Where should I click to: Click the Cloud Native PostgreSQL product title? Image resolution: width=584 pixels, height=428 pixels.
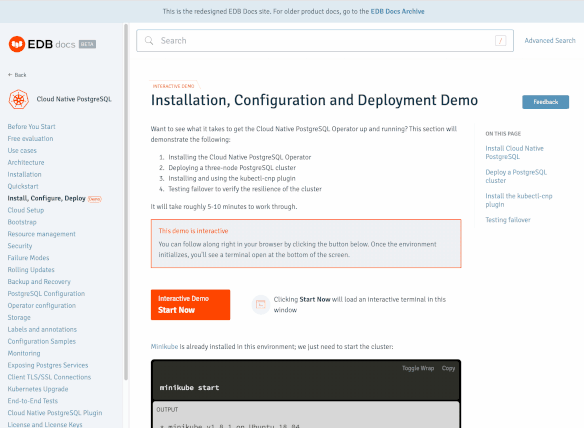74,99
